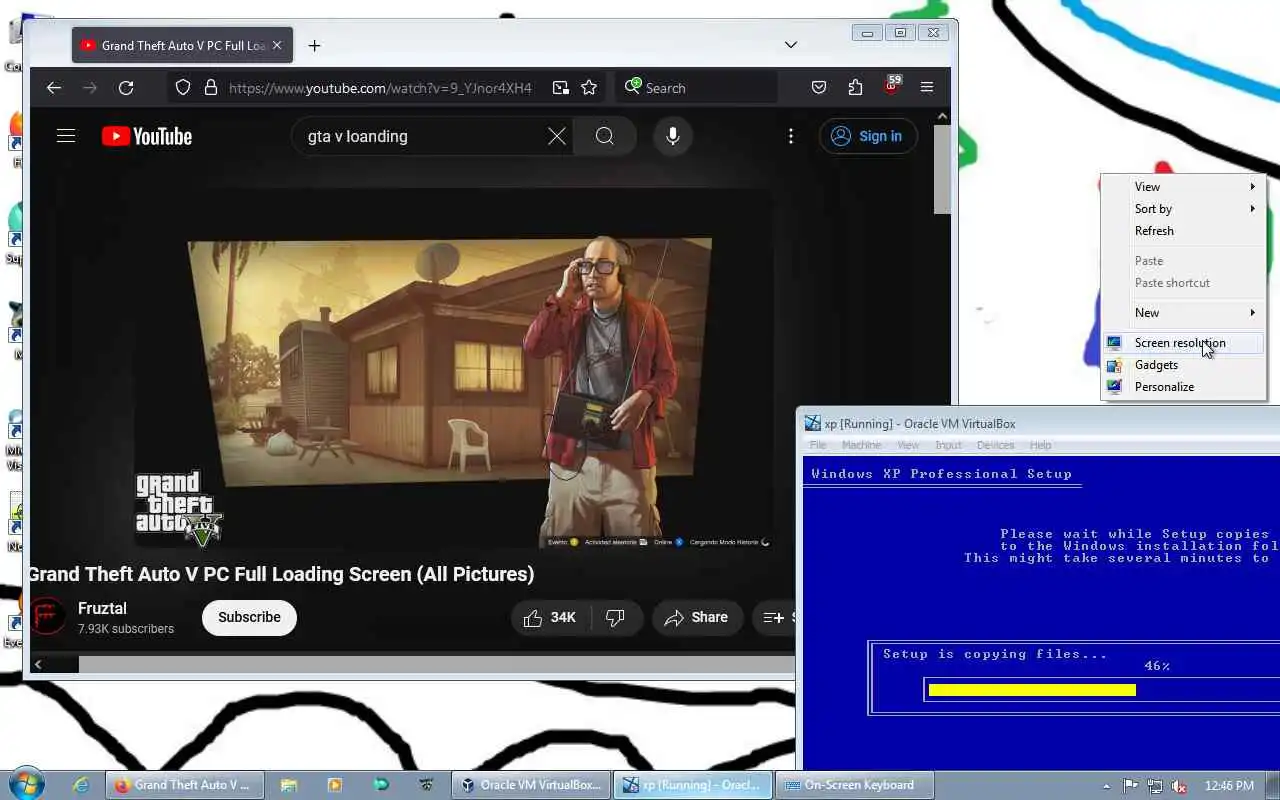Click the Share button
This screenshot has height=800, width=1280.
pos(697,618)
